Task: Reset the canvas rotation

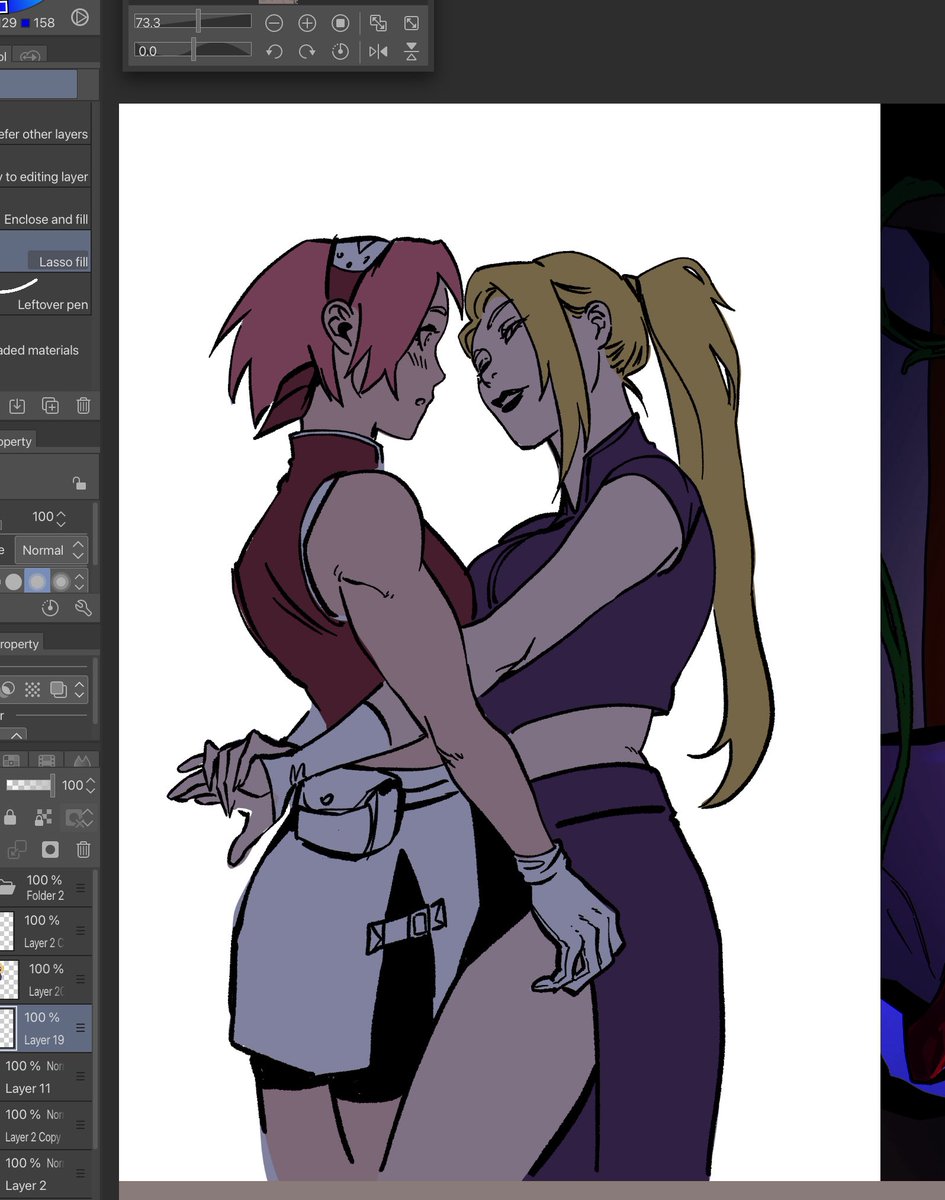Action: tap(340, 51)
